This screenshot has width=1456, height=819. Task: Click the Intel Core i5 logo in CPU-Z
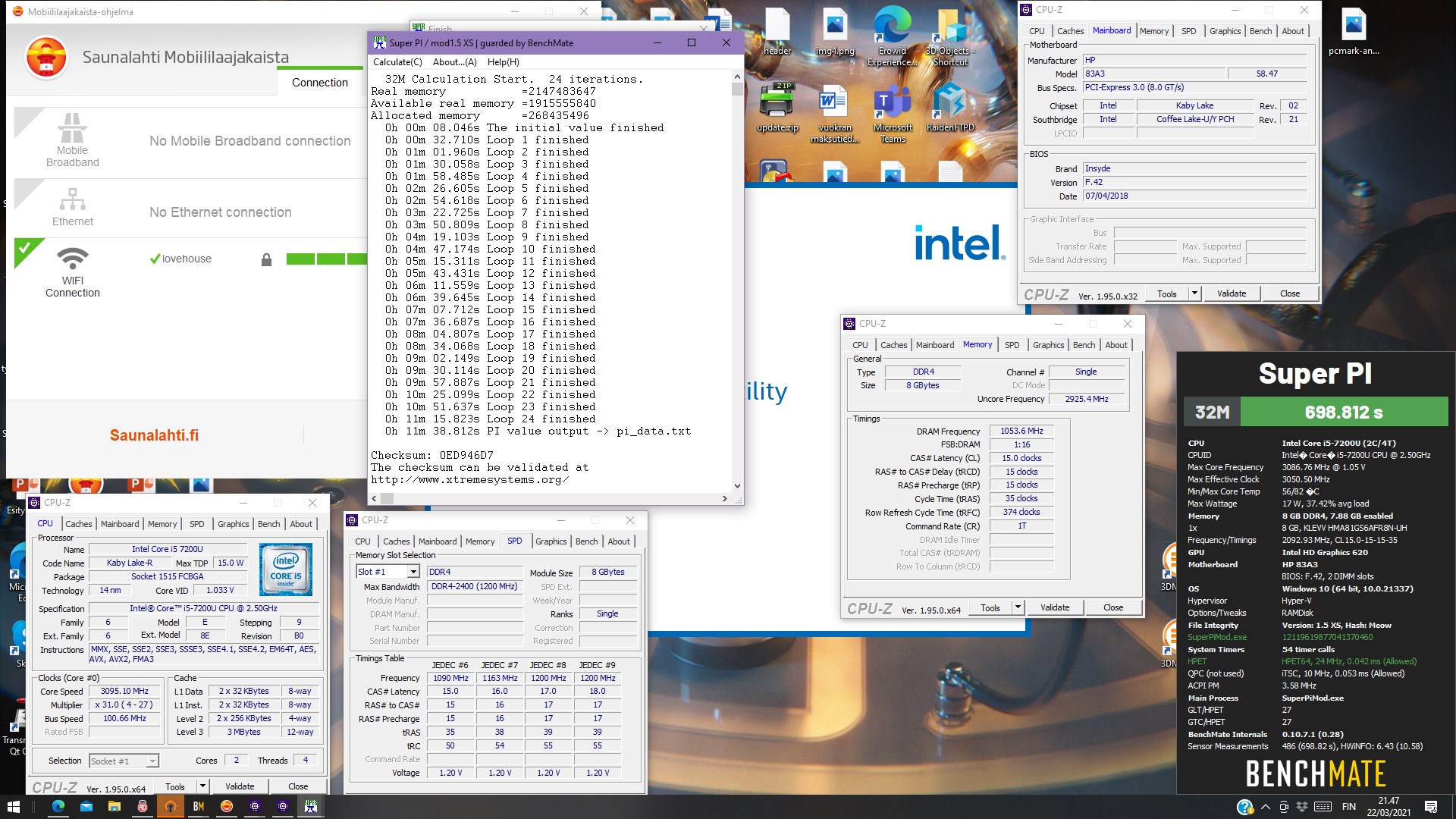point(285,569)
